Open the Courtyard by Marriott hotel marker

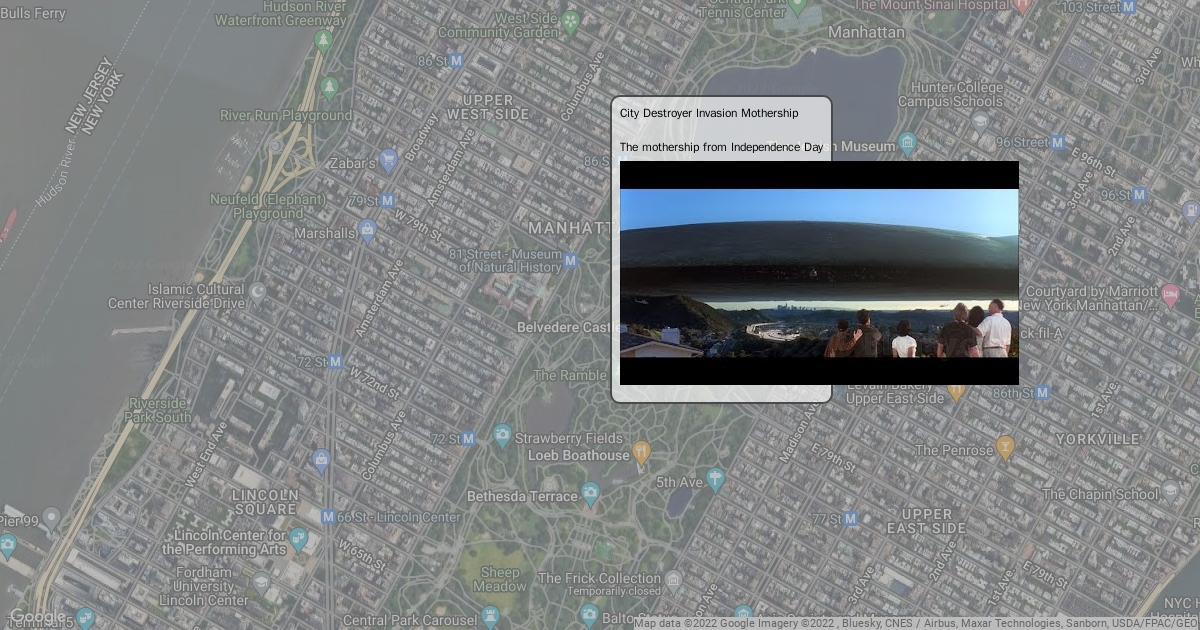click(x=1170, y=296)
